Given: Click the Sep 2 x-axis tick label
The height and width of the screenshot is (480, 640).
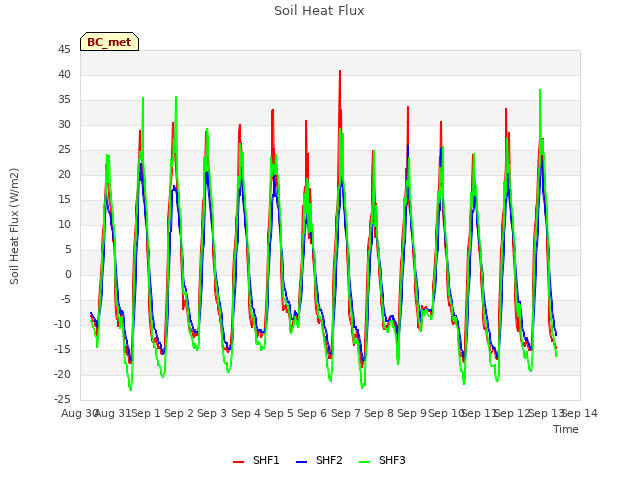Looking at the screenshot, I should coord(179,413).
